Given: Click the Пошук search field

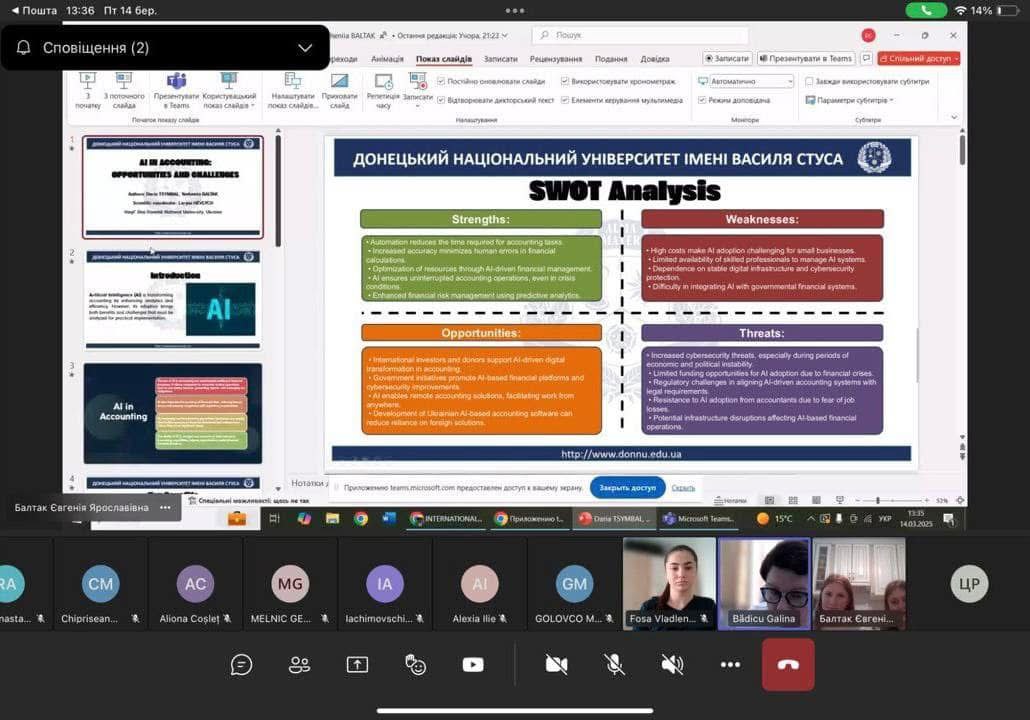Looking at the screenshot, I should point(640,35).
